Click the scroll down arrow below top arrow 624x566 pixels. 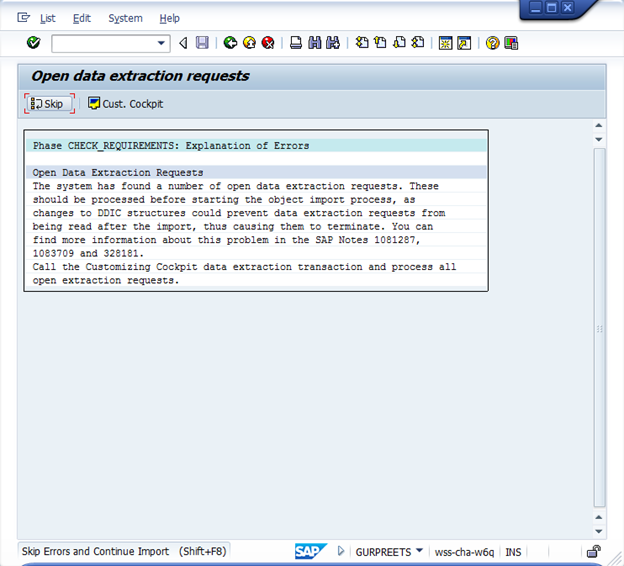[599, 139]
